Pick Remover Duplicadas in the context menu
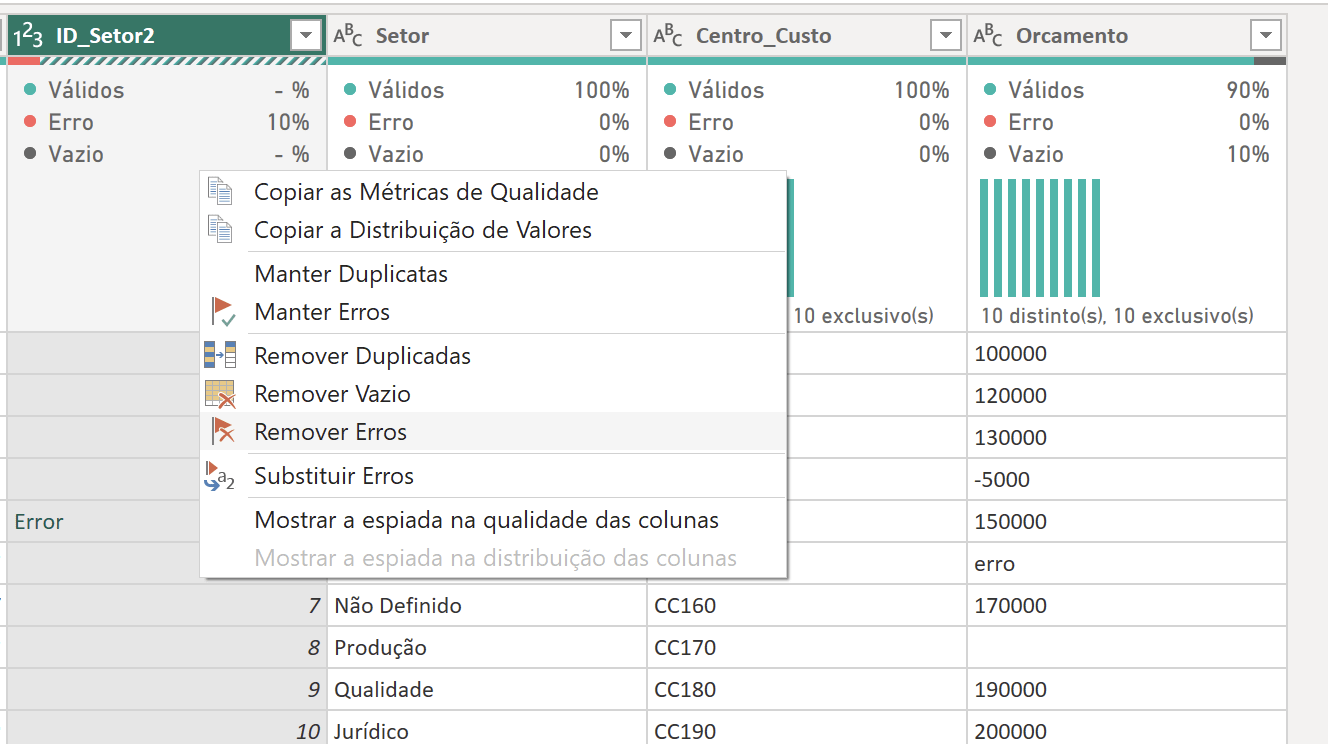Screen dimensions: 1328x744 (494, 356)
